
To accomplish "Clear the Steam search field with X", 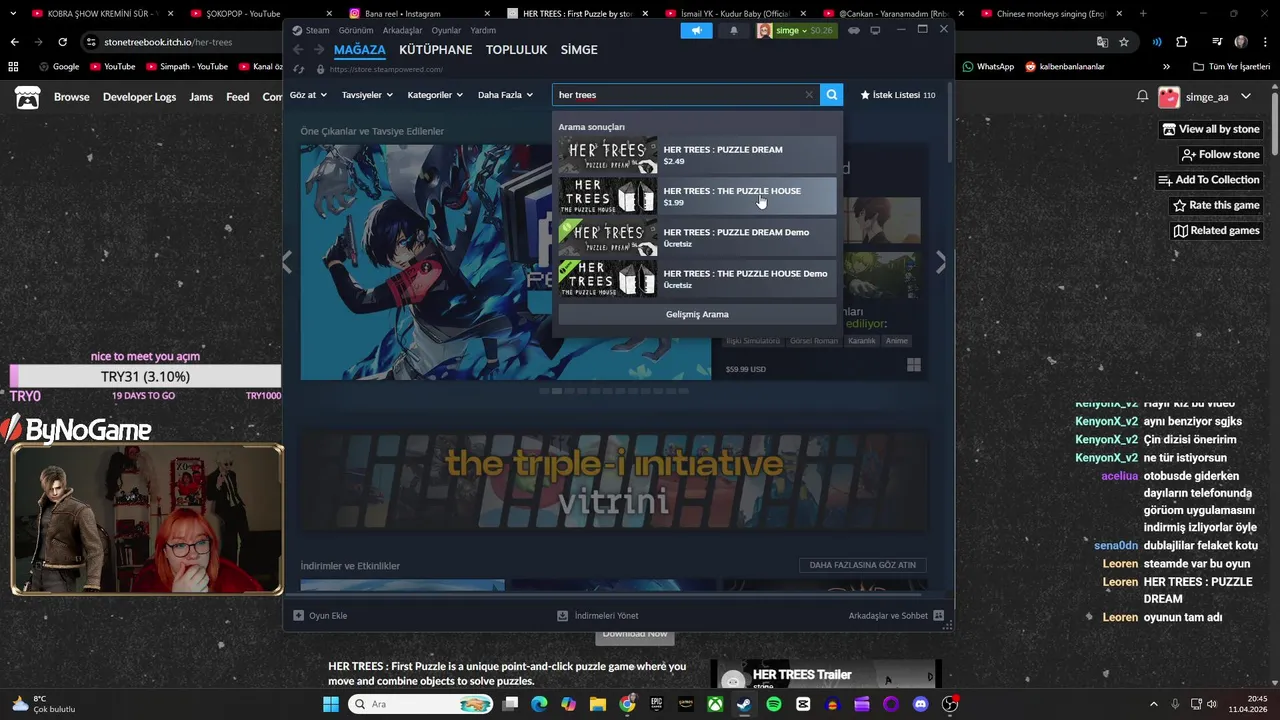I will click(x=809, y=95).
